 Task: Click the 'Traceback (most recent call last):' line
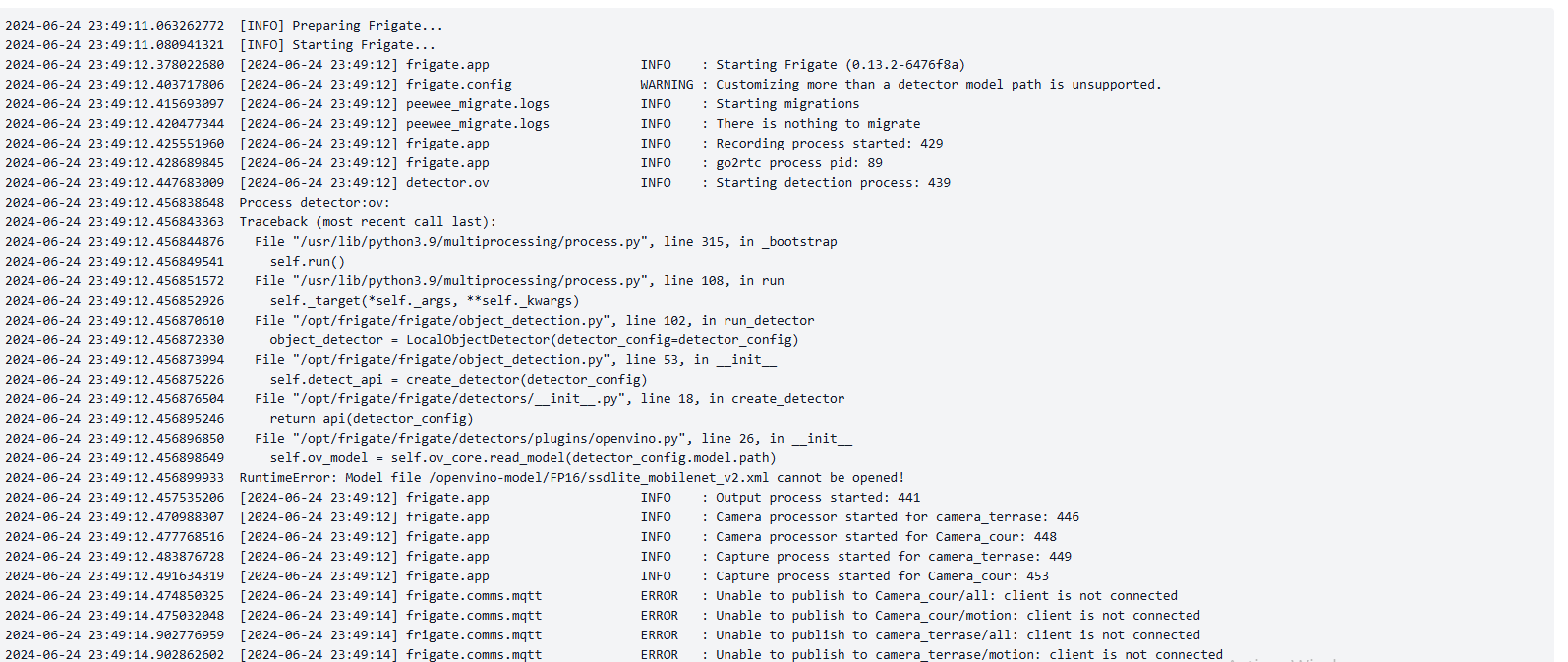click(368, 222)
